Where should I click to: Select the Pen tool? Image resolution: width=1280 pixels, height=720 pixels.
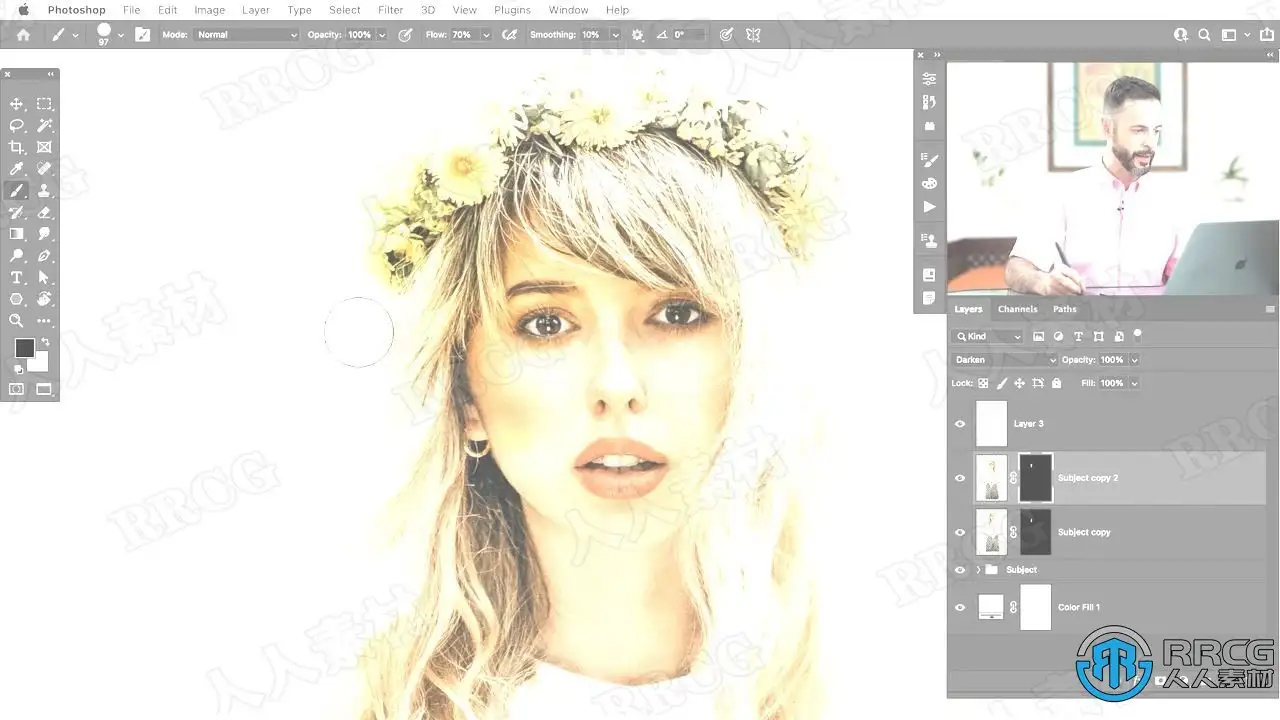(x=44, y=256)
